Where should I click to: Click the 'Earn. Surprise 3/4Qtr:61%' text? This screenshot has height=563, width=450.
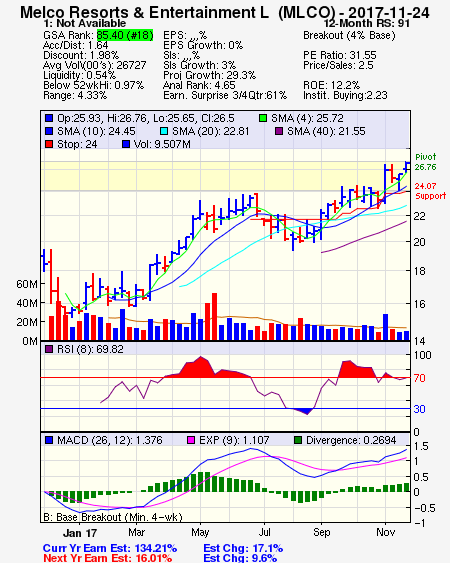225,96
